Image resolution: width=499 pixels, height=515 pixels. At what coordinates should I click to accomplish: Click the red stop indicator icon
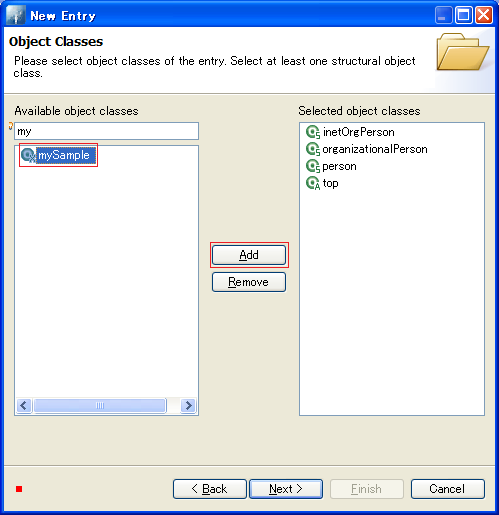pos(19,489)
